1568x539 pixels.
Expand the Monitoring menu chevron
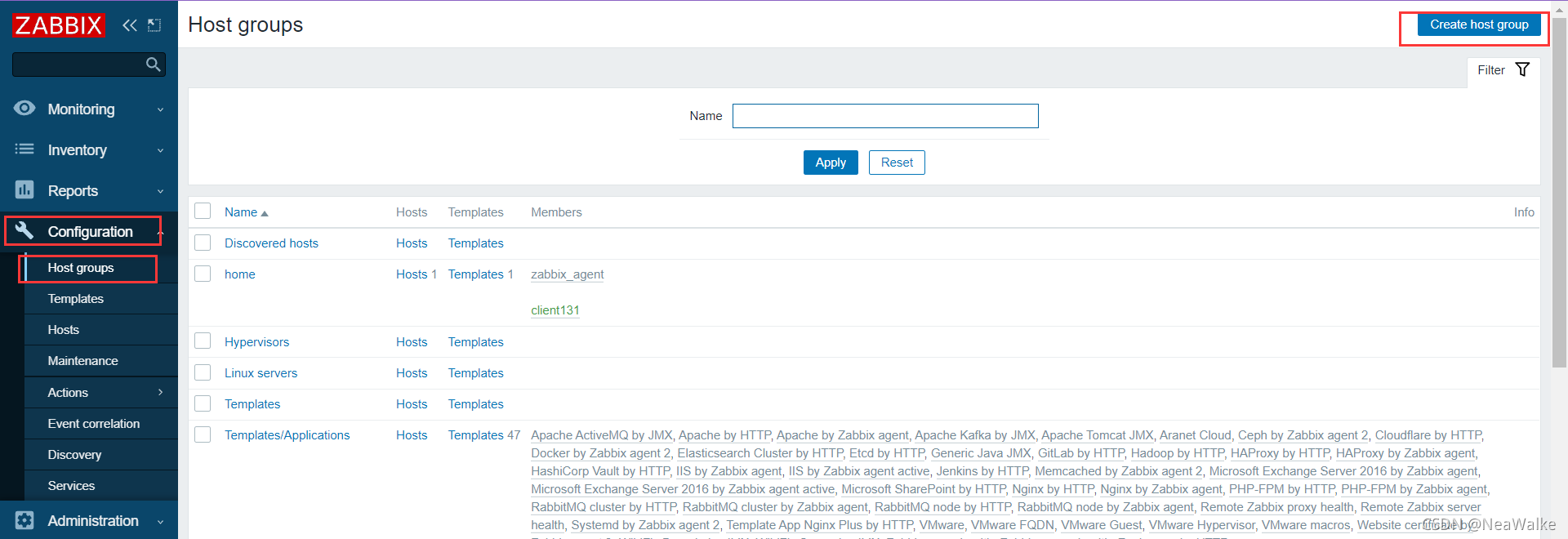tap(160, 109)
